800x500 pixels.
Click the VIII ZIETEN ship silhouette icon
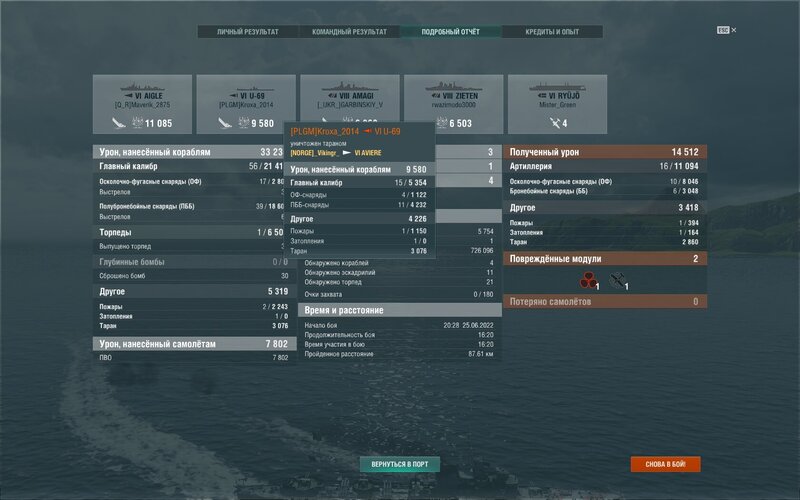click(x=454, y=87)
